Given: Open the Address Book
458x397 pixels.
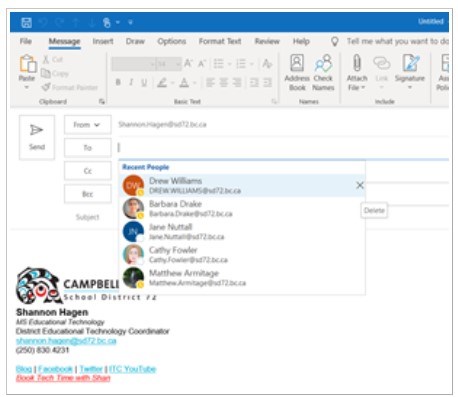Looking at the screenshot, I should (297, 73).
